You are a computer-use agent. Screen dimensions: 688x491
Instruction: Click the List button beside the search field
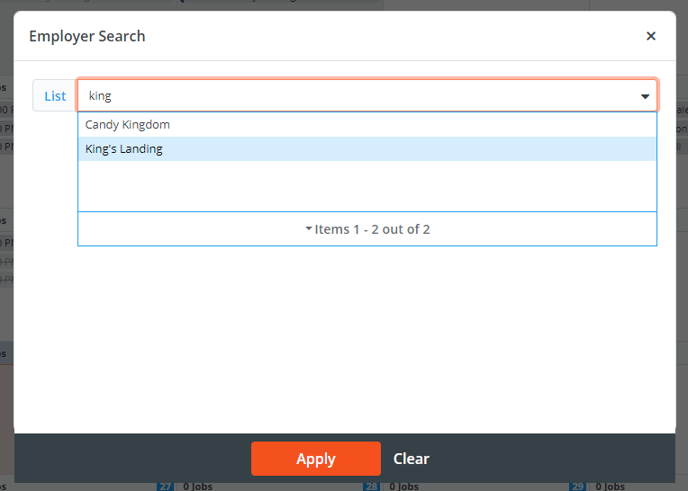pyautogui.click(x=55, y=96)
